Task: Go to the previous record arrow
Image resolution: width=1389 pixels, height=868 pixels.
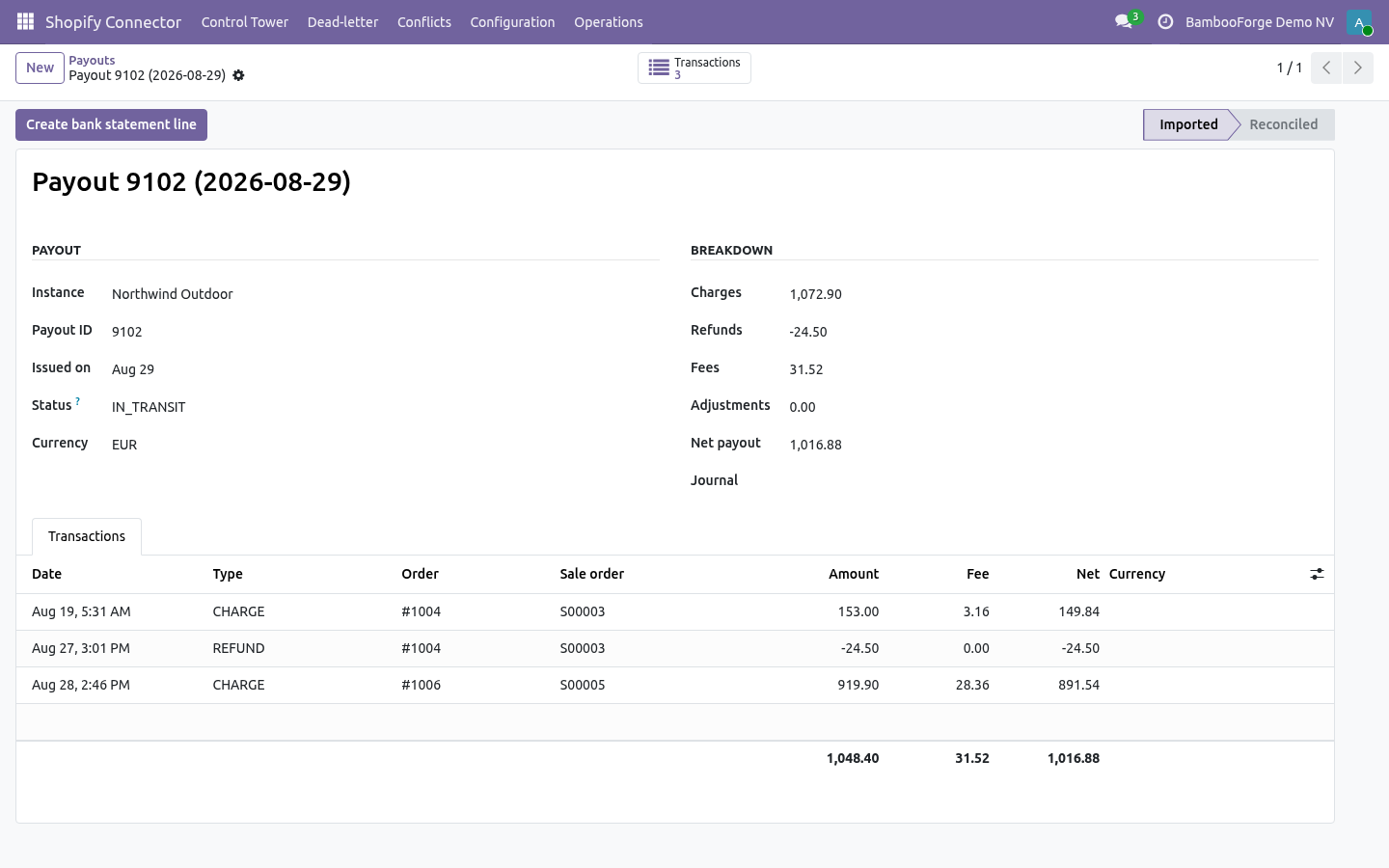Action: 1326,68
